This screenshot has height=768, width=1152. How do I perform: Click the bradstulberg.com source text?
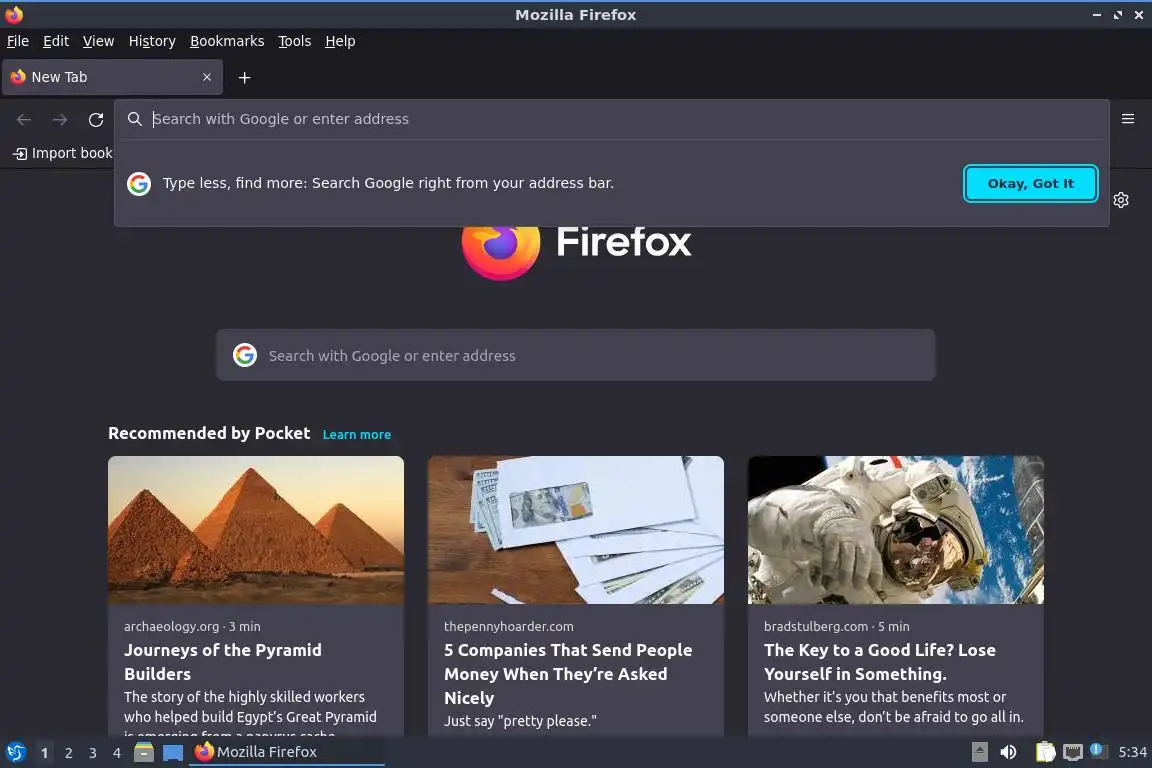point(816,627)
